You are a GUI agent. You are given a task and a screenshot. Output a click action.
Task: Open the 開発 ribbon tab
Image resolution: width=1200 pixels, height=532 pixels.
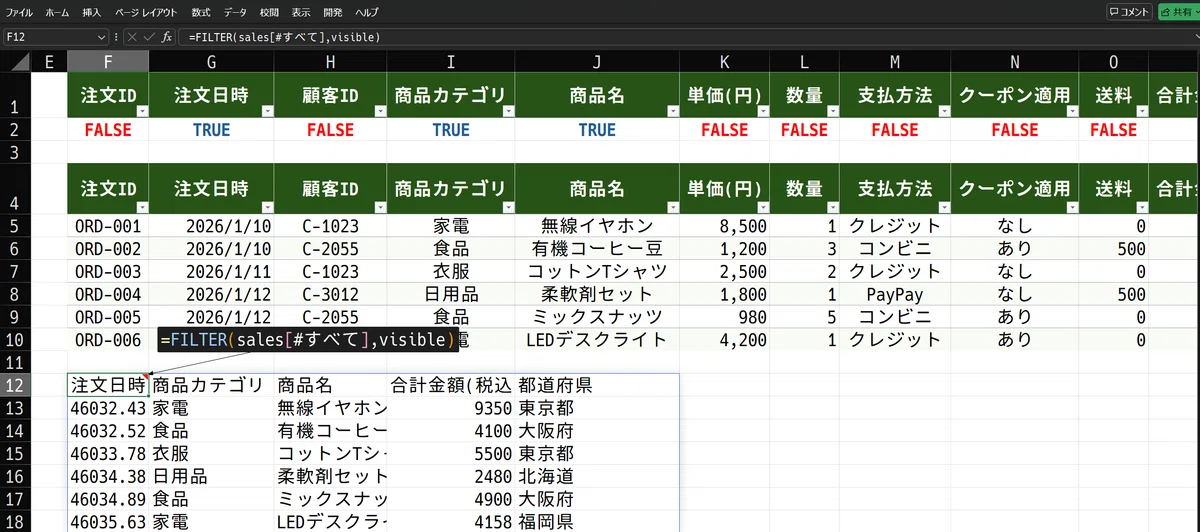[x=333, y=12]
